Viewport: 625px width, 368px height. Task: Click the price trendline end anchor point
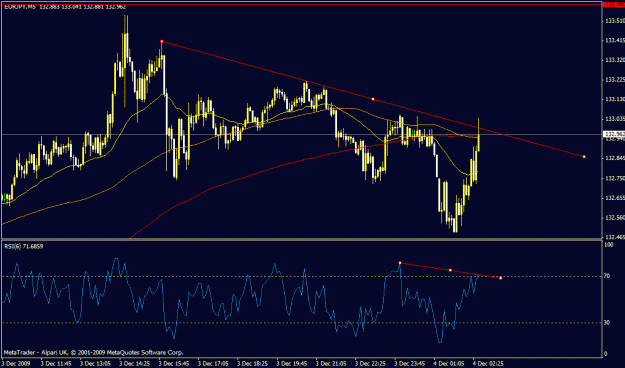point(584,157)
